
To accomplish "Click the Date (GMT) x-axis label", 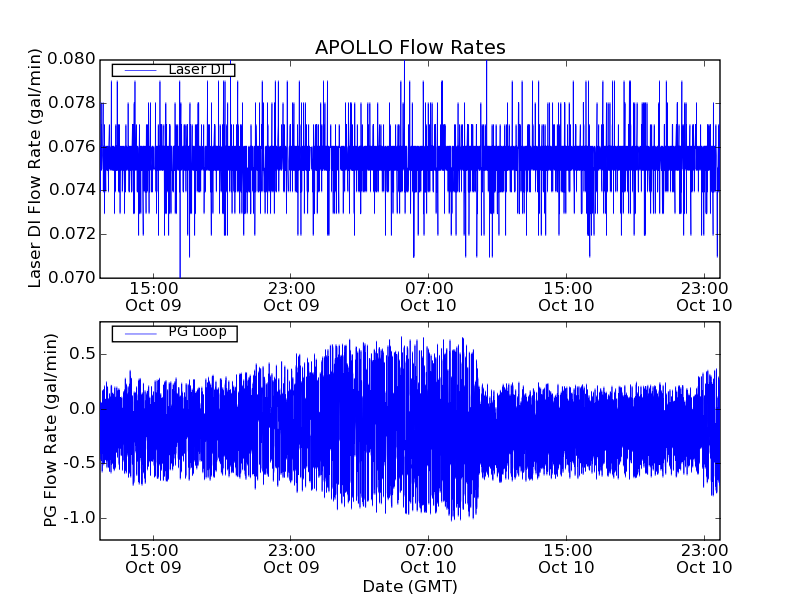I will 410,586.
